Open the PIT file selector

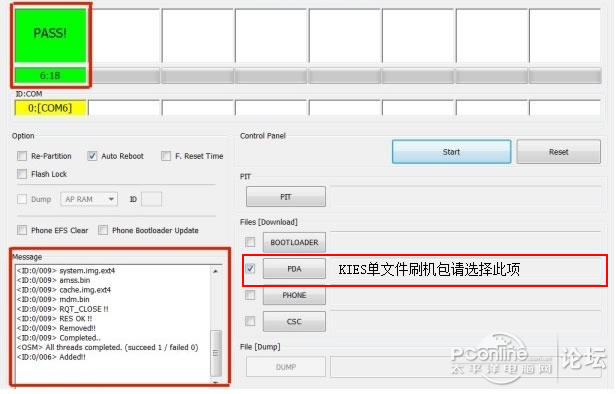[x=286, y=196]
